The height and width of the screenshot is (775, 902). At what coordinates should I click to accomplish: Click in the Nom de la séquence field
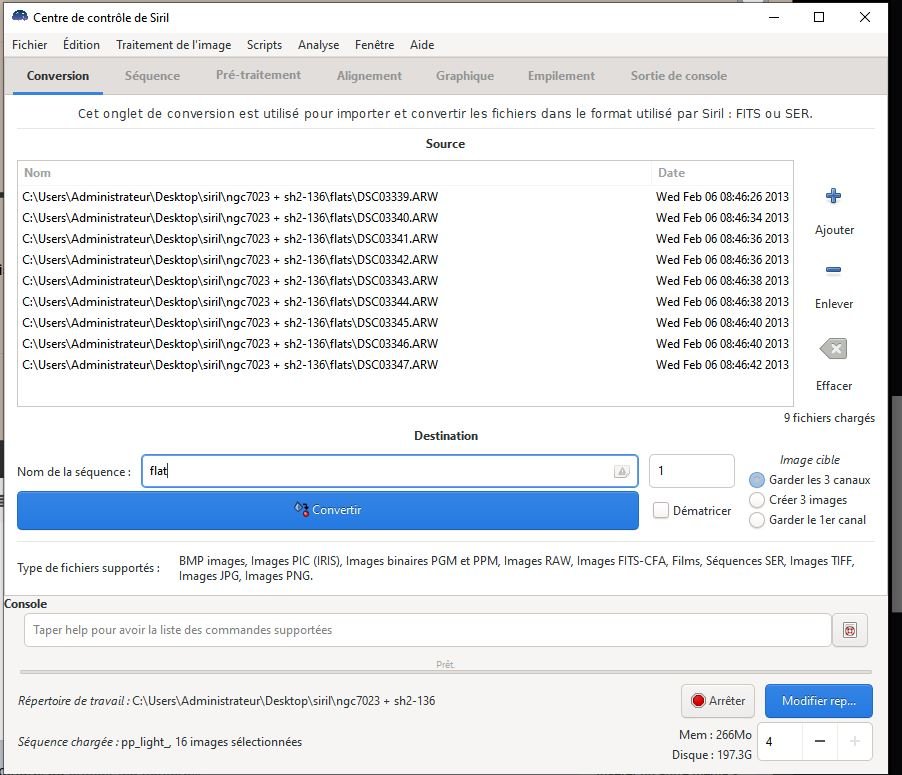tap(389, 471)
